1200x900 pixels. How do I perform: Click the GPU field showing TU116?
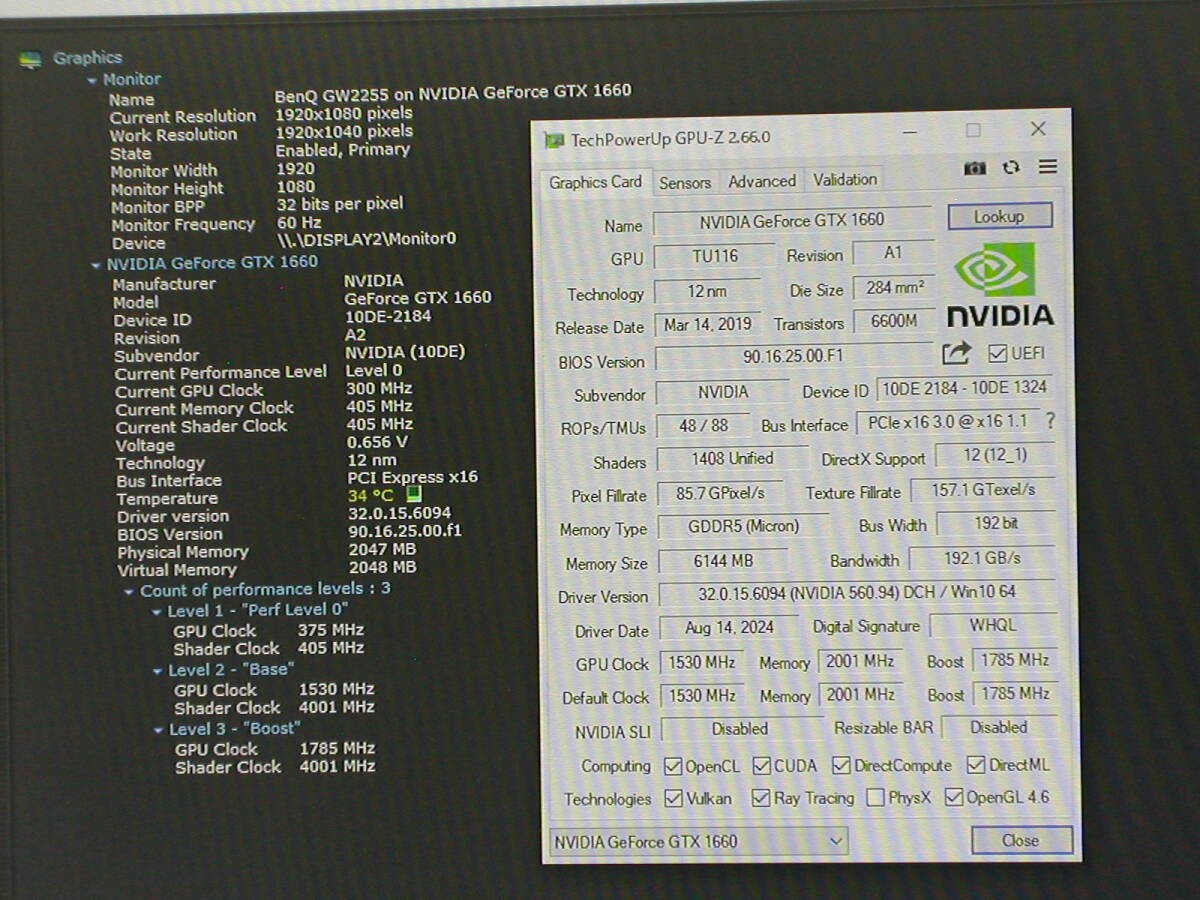pyautogui.click(x=714, y=256)
